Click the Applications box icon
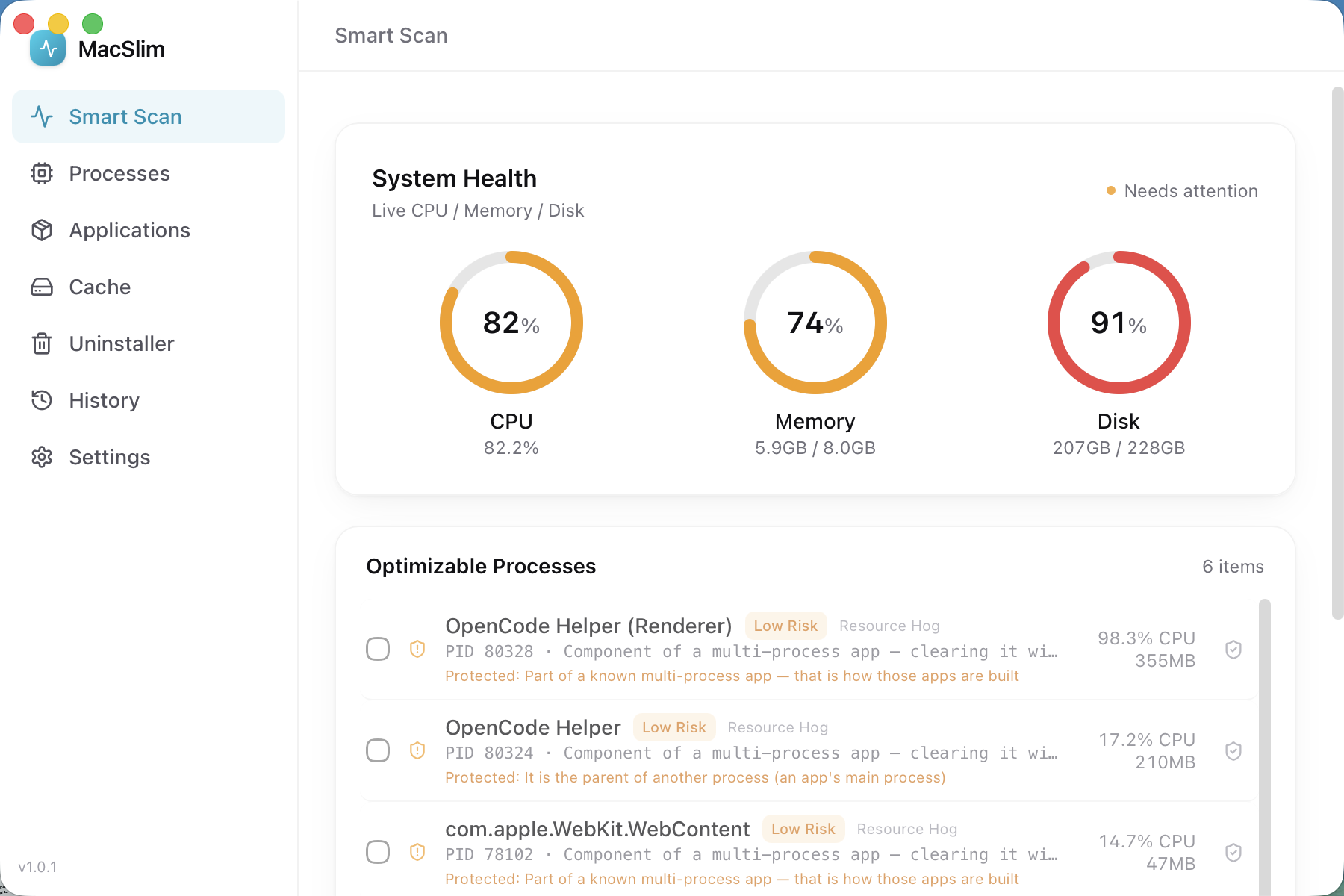1344x896 pixels. pyautogui.click(x=42, y=230)
